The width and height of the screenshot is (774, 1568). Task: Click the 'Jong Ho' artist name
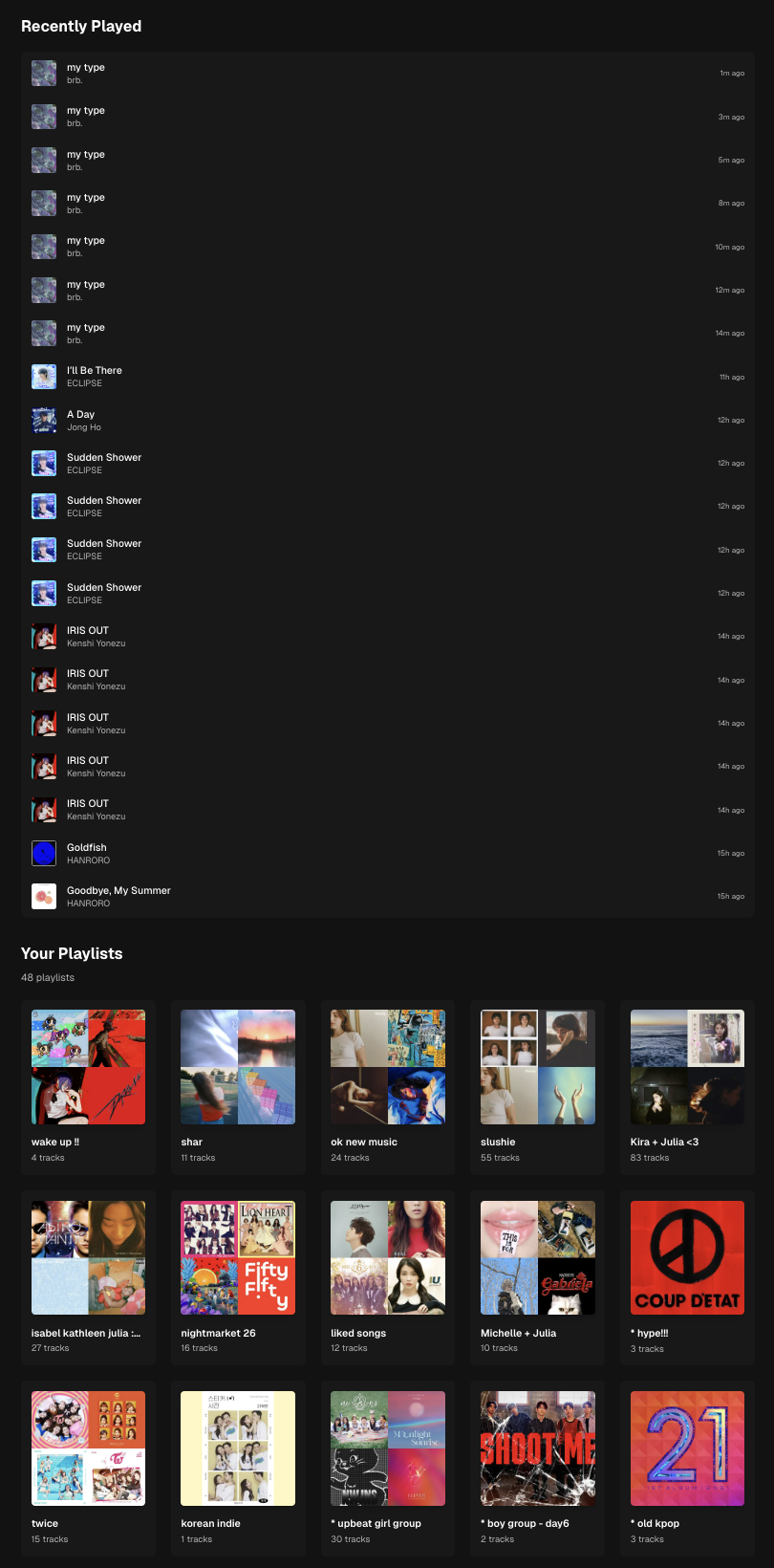[84, 427]
